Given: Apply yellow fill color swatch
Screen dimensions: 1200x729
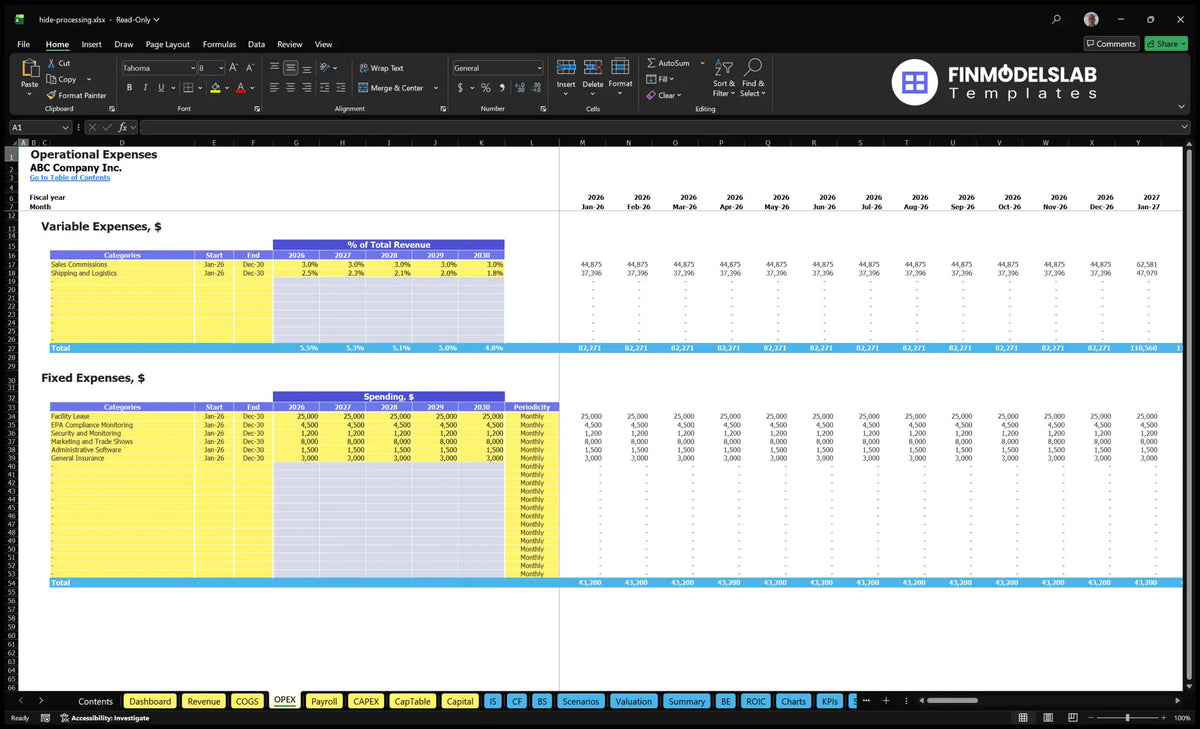Looking at the screenshot, I should (215, 88).
